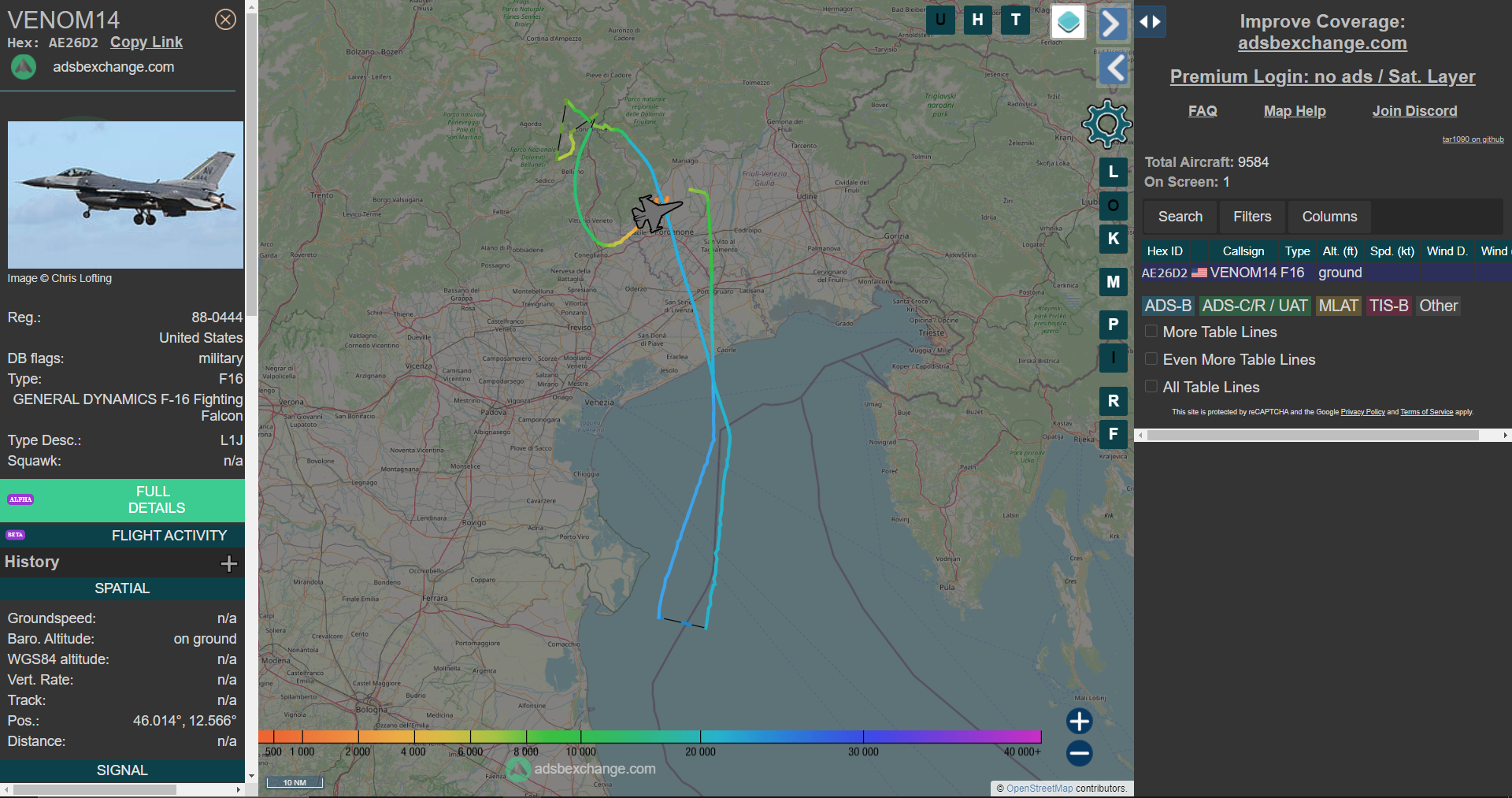Expand the History section plus icon
This screenshot has width=1512, height=798.
click(229, 563)
